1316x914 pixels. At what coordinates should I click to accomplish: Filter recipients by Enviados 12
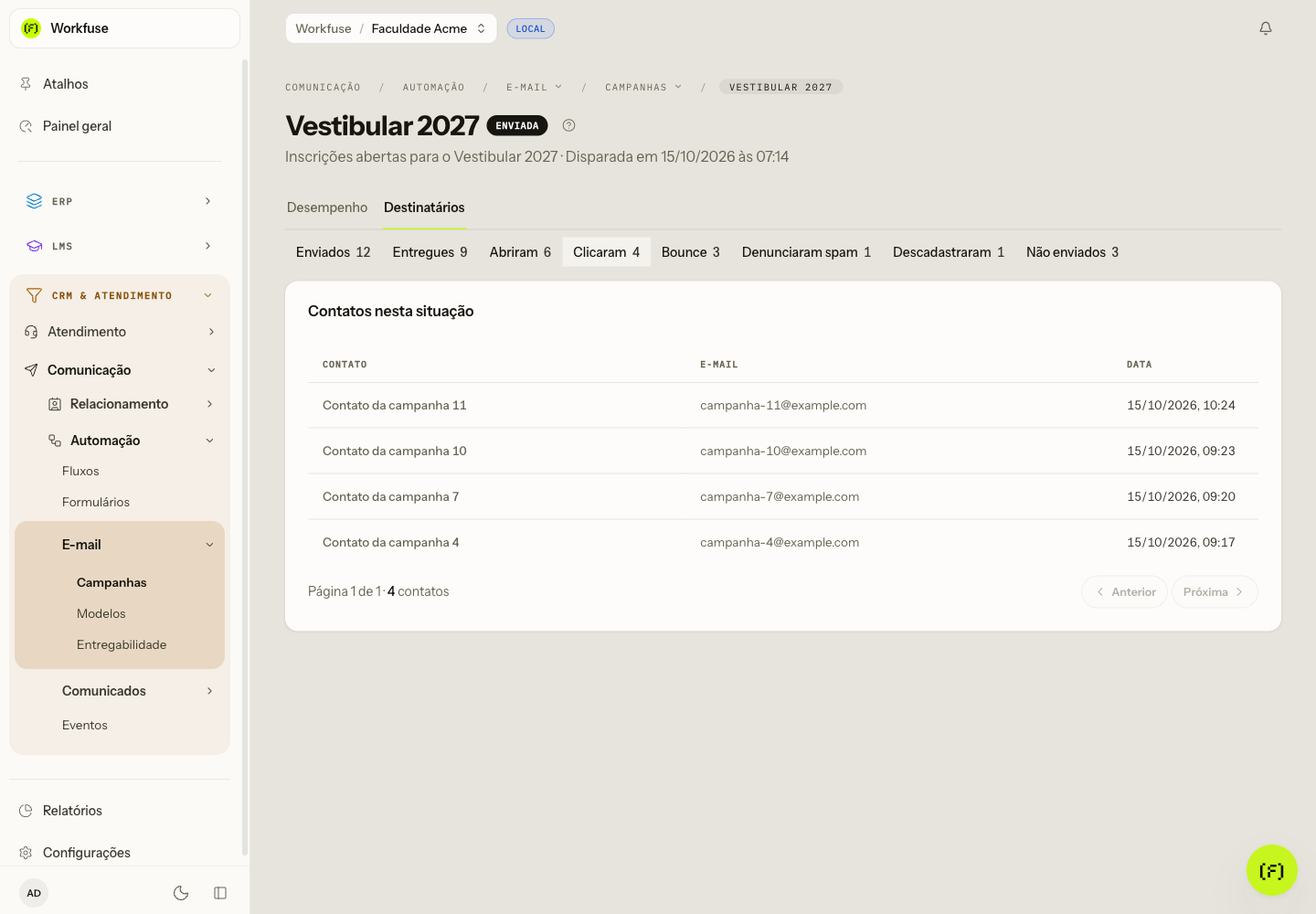point(334,252)
